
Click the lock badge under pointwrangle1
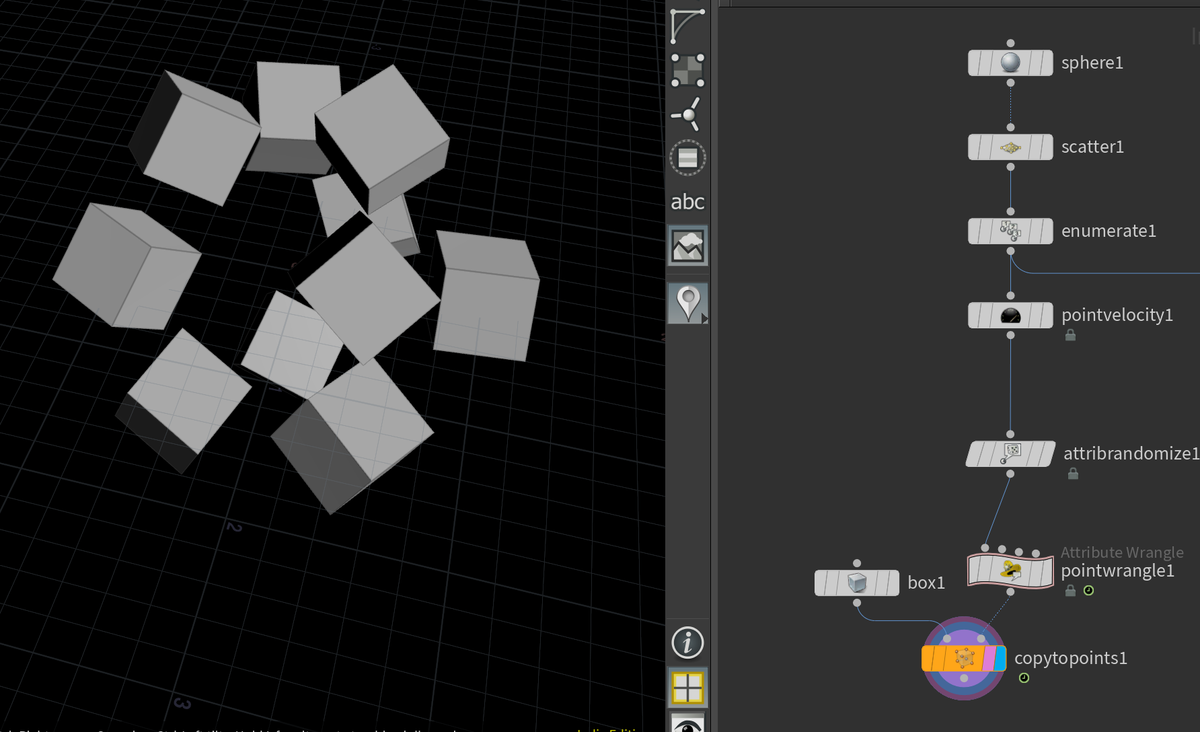tap(1070, 591)
